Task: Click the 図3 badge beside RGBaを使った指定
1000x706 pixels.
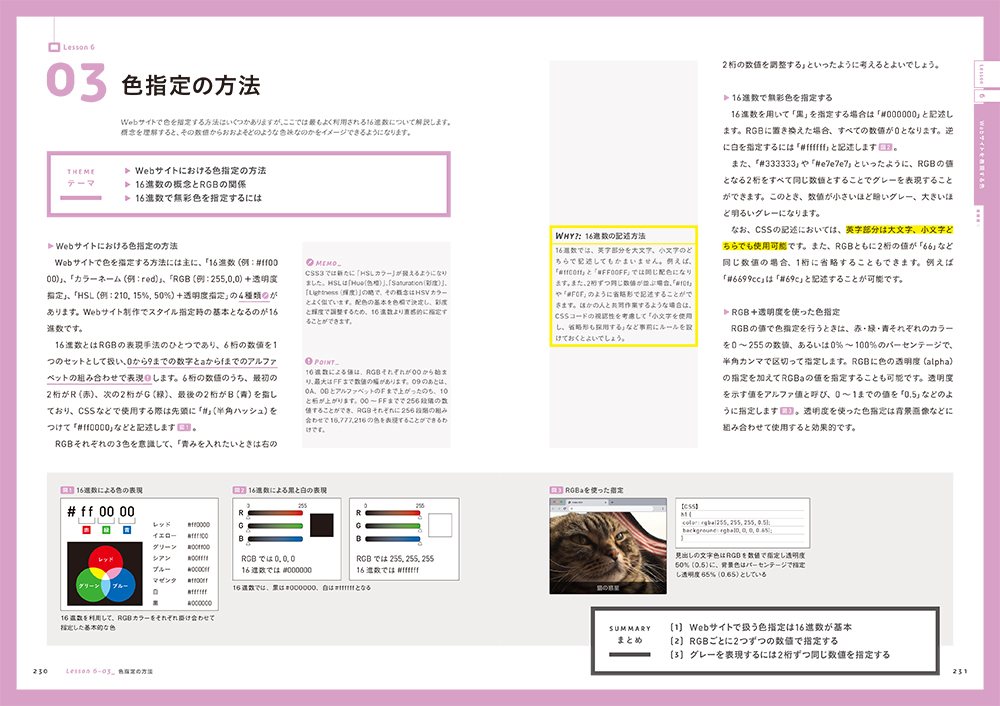Action: click(556, 490)
